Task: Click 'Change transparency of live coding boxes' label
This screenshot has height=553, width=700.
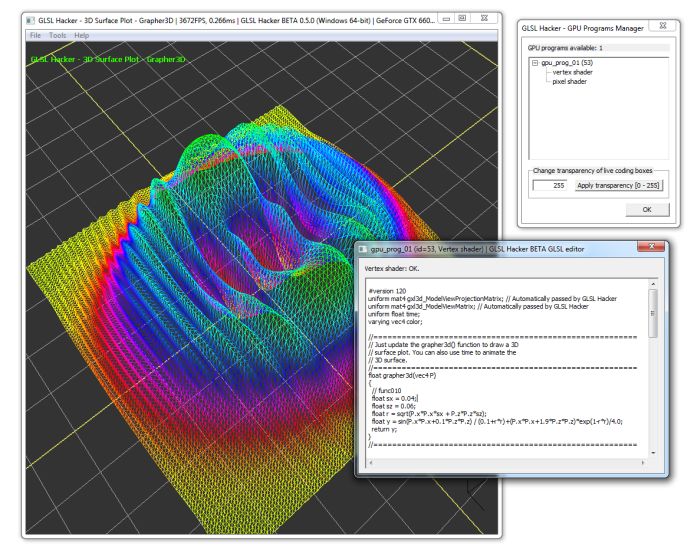Action: pyautogui.click(x=592, y=171)
